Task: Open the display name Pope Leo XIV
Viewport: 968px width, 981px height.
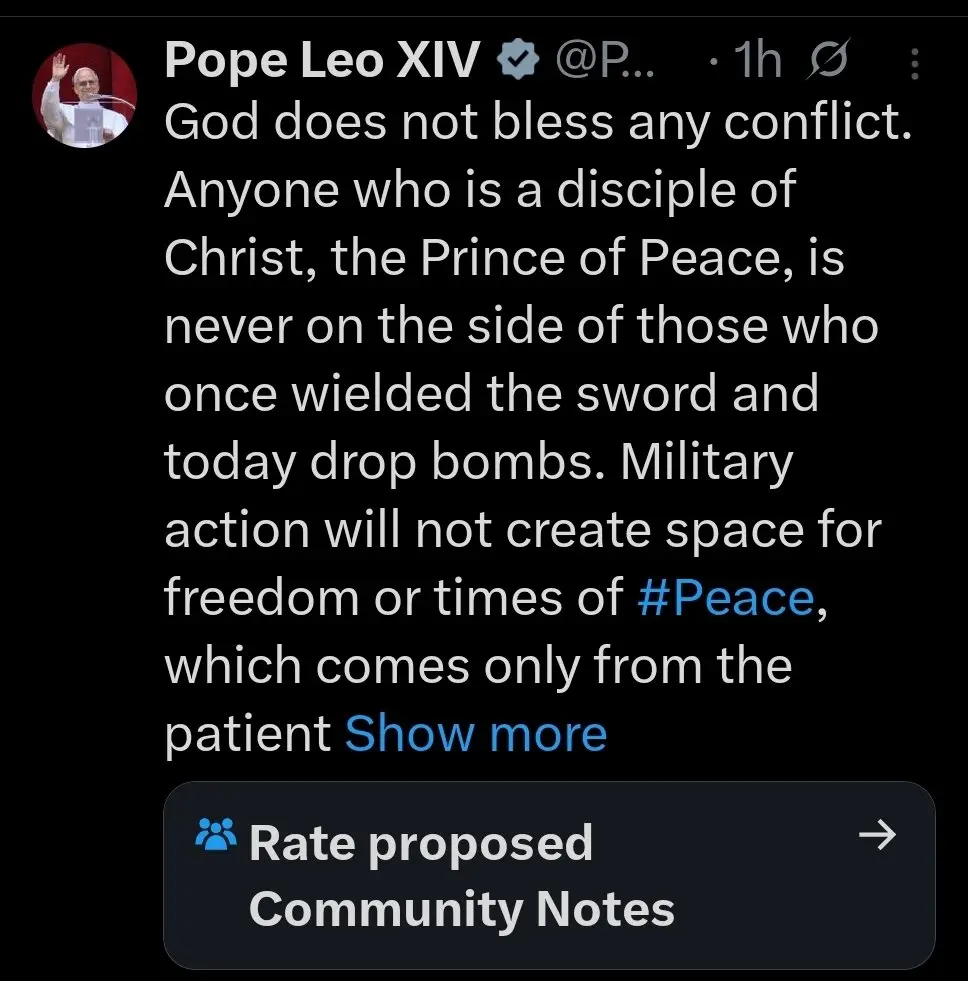Action: (322, 60)
